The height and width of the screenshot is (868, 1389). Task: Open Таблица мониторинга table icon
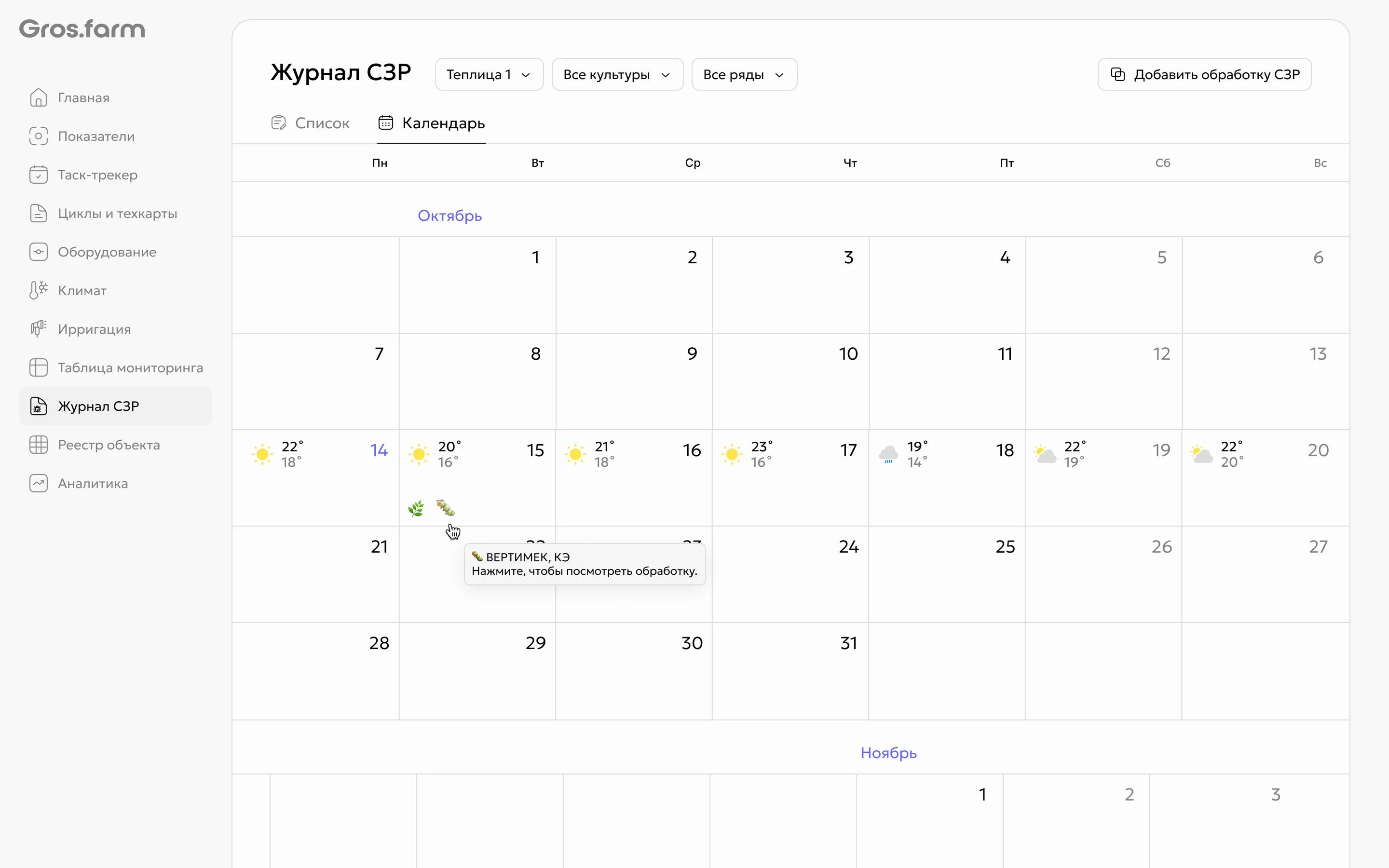(39, 367)
